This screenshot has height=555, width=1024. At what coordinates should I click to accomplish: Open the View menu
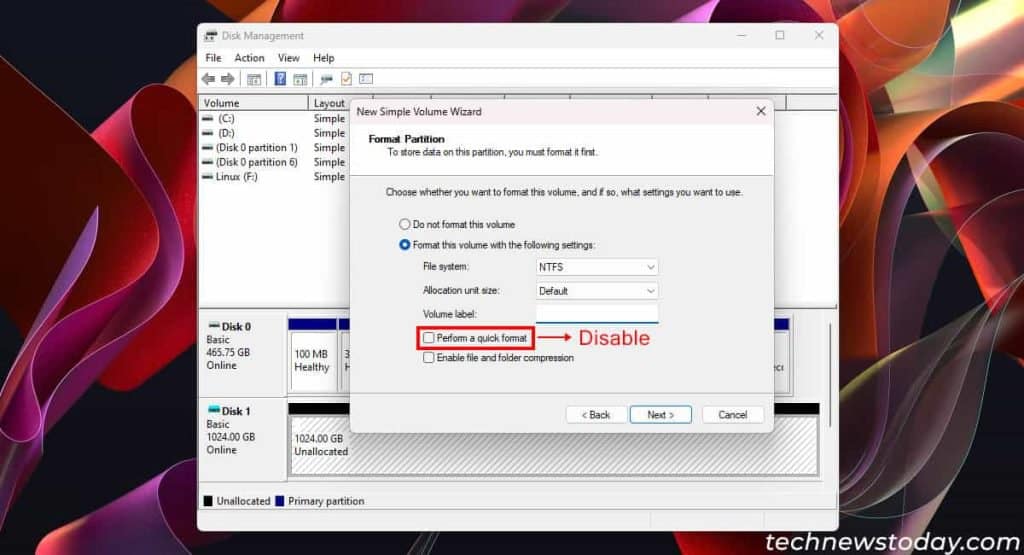(289, 58)
